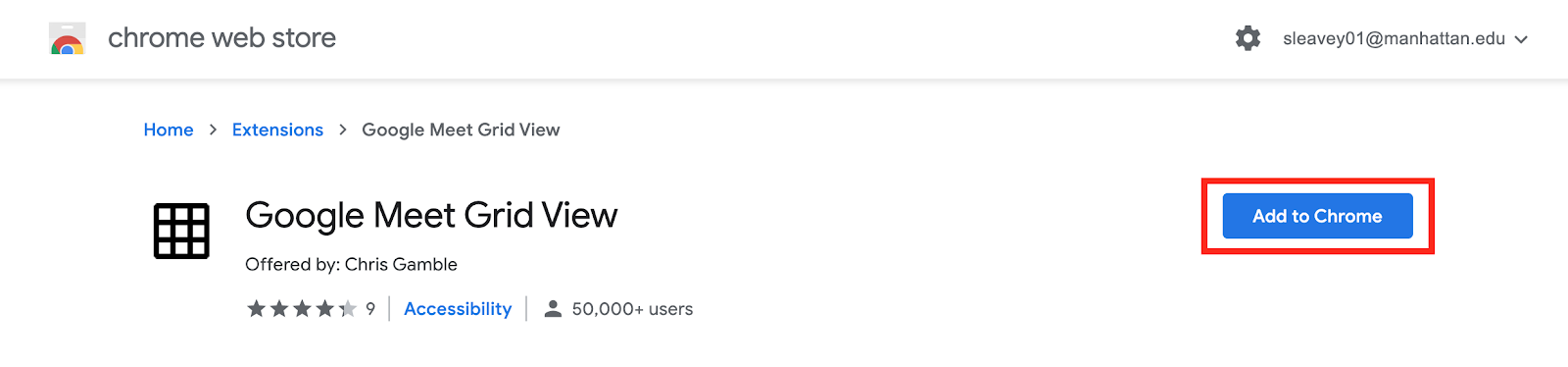The image size is (1568, 367).
Task: Click the Offered by Chris Gamble text
Action: (x=351, y=264)
